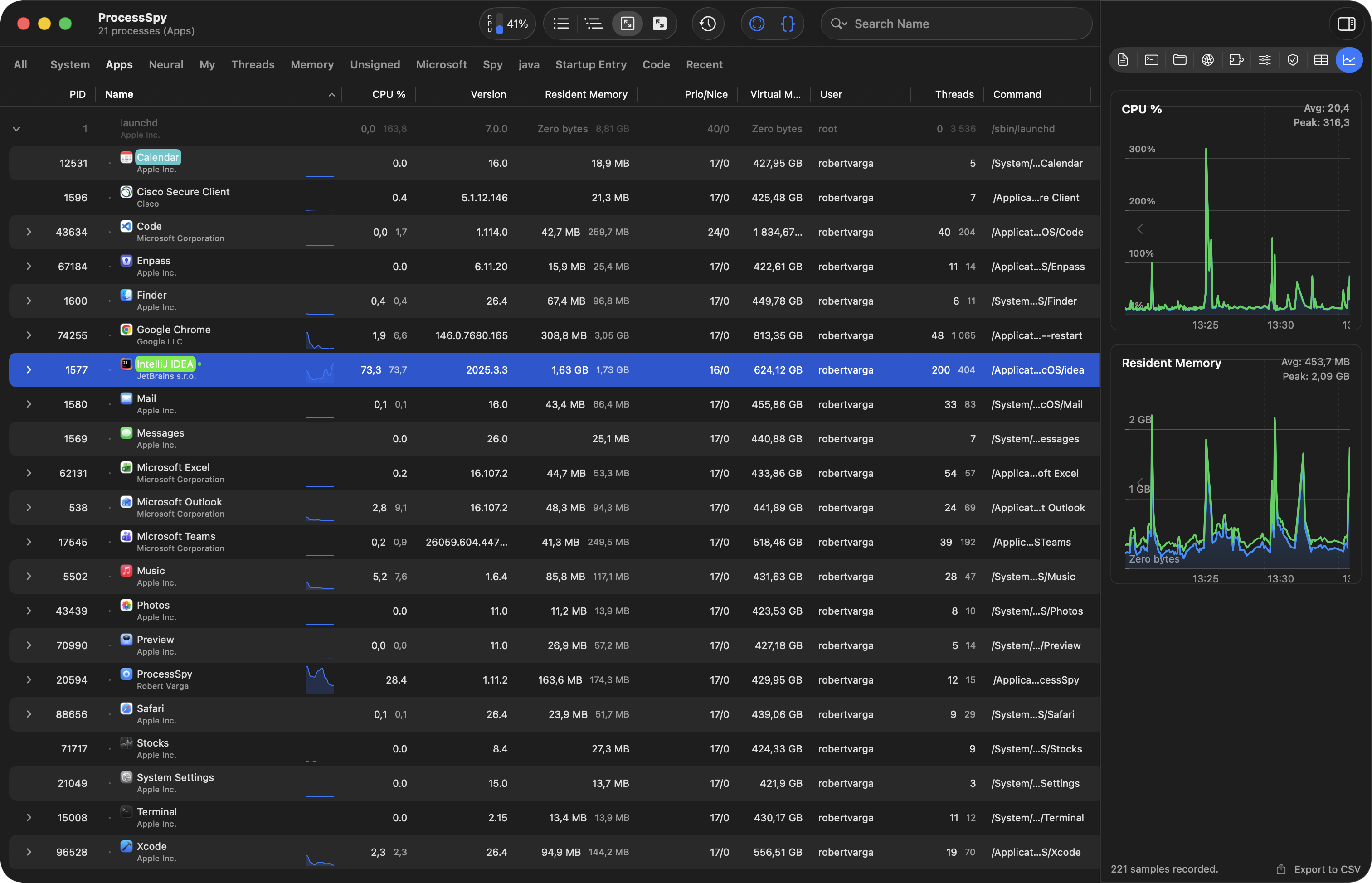Expand the Xcode process row
This screenshot has width=1372, height=883.
click(x=29, y=852)
